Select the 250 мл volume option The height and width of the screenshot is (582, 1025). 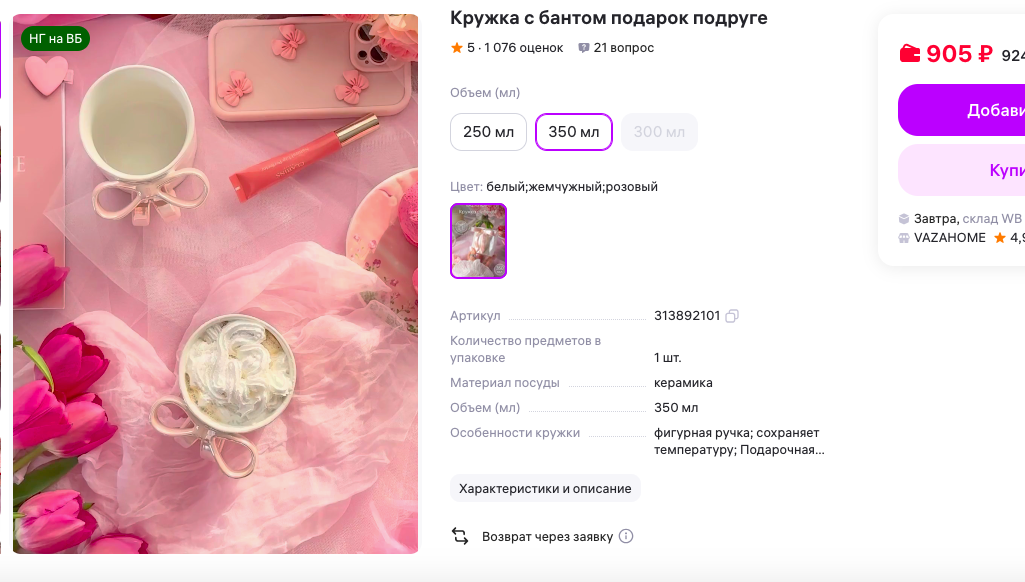coord(488,132)
